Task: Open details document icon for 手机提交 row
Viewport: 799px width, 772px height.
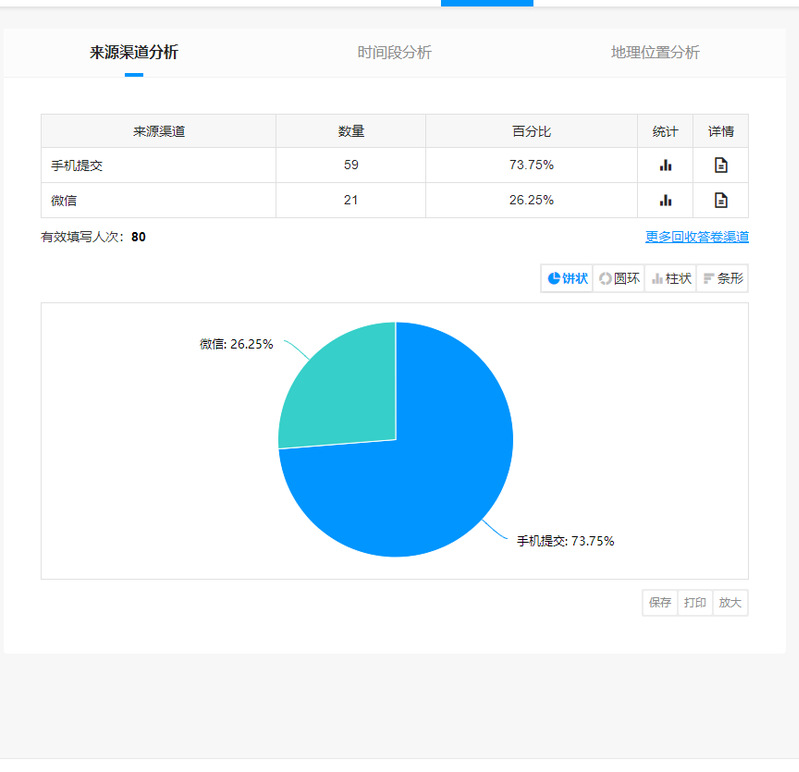Action: (x=720, y=165)
